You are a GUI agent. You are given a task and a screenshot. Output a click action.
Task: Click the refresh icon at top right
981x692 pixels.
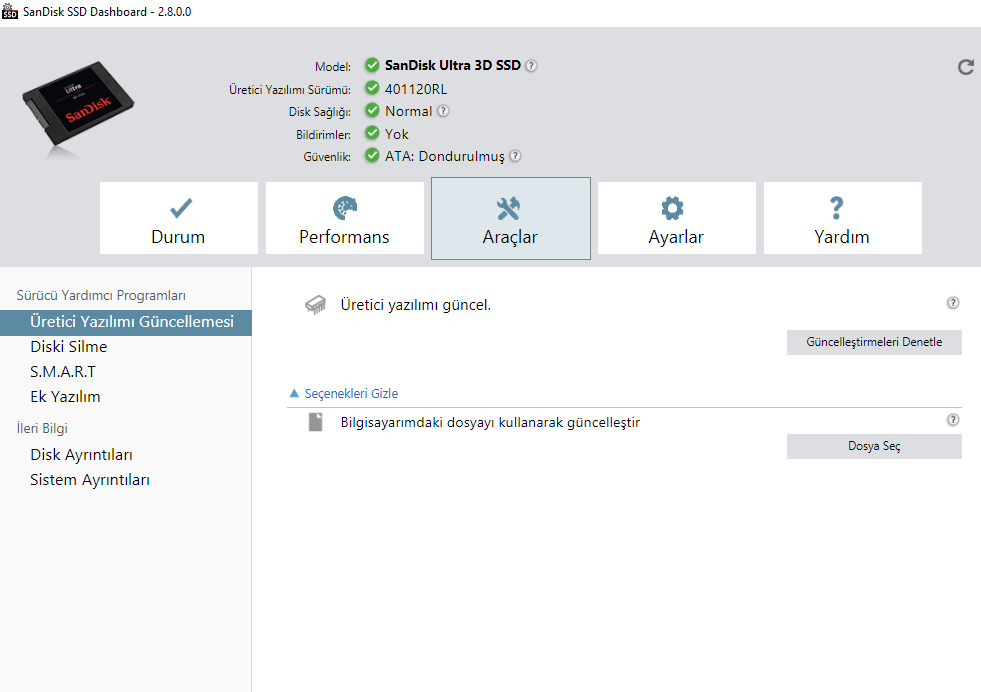point(965,67)
